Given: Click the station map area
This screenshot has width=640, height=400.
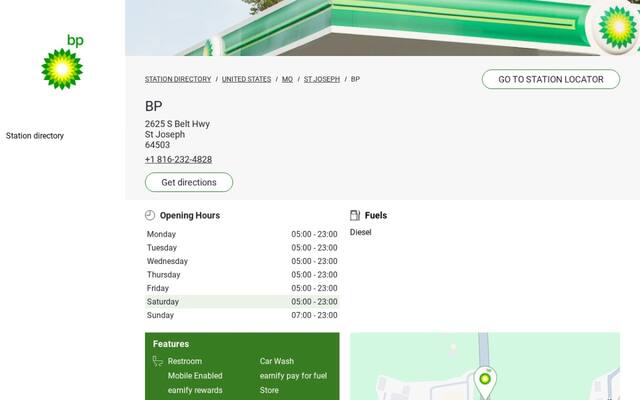Looking at the screenshot, I should click(x=485, y=366).
